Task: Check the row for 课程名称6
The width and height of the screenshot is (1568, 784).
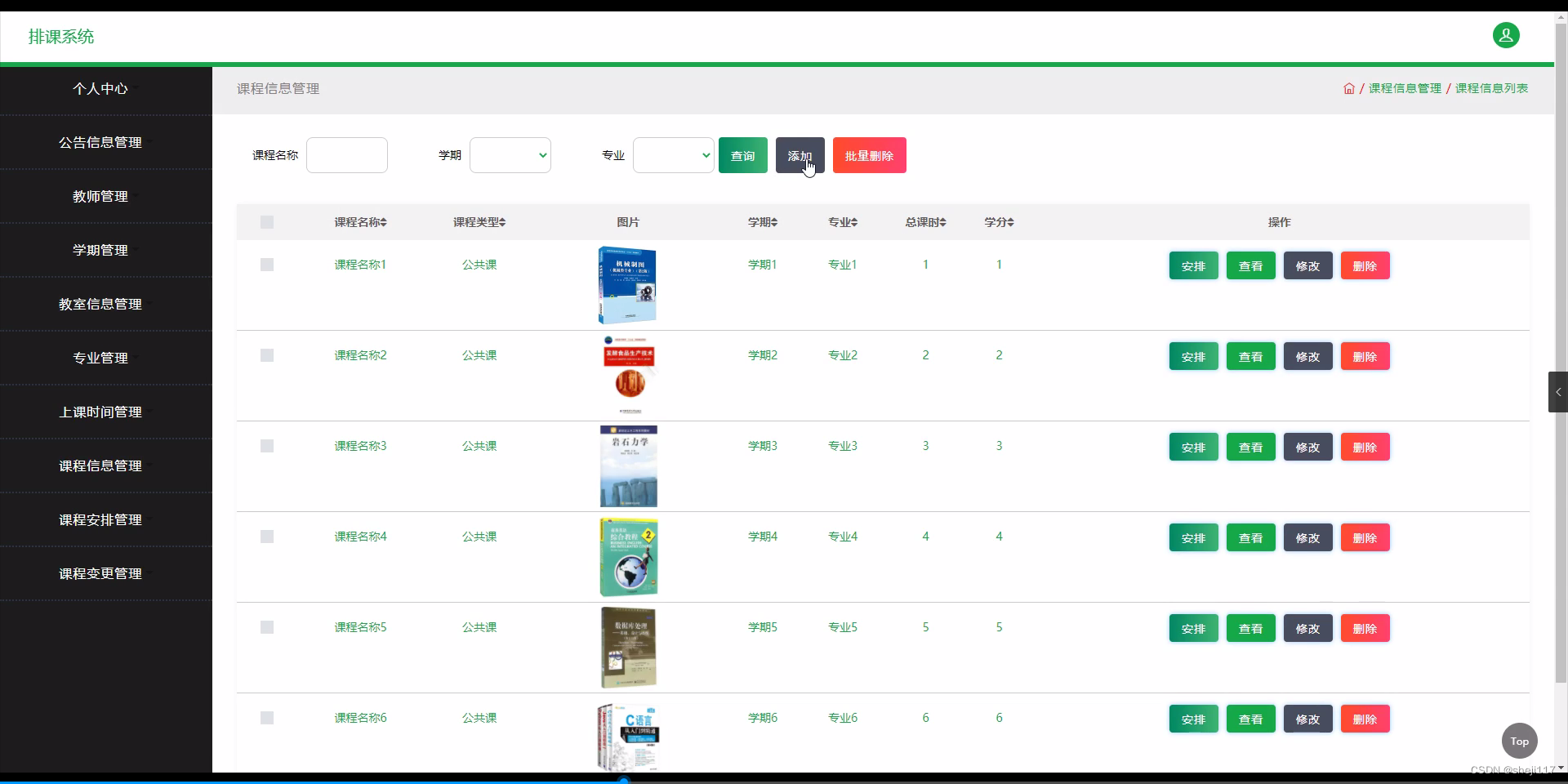Action: [x=267, y=718]
